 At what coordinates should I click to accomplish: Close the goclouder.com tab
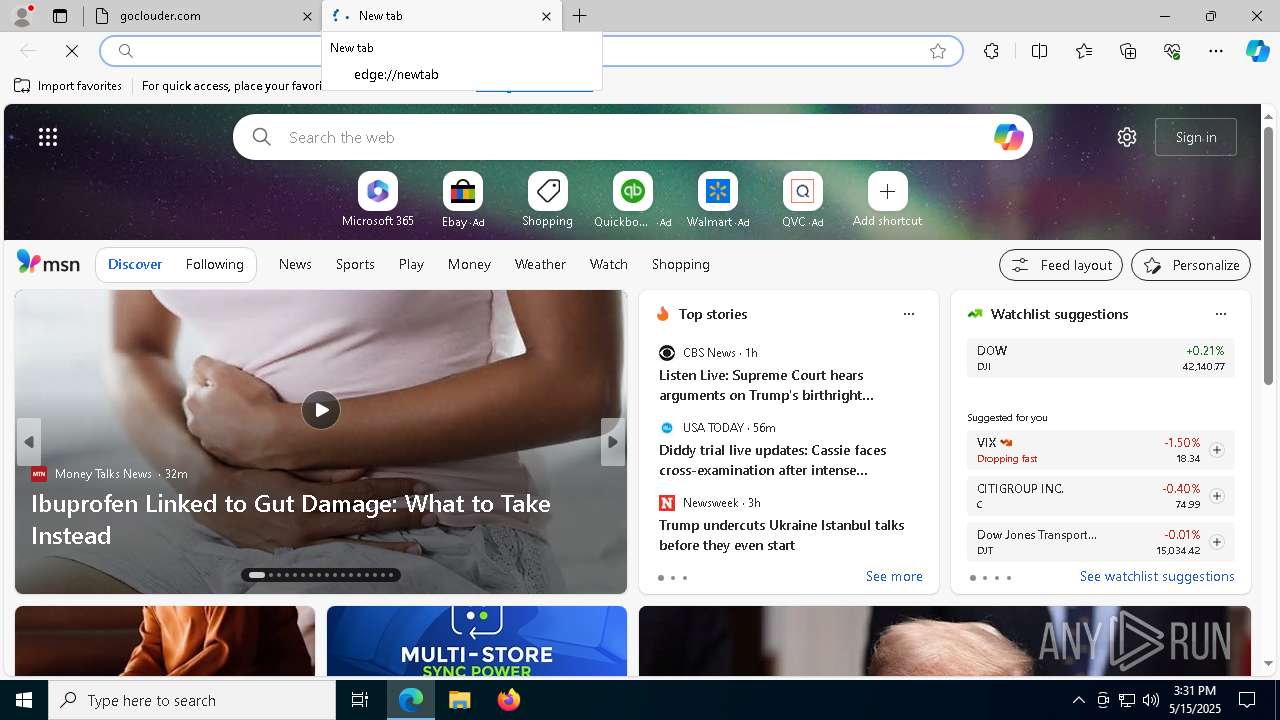[x=307, y=16]
